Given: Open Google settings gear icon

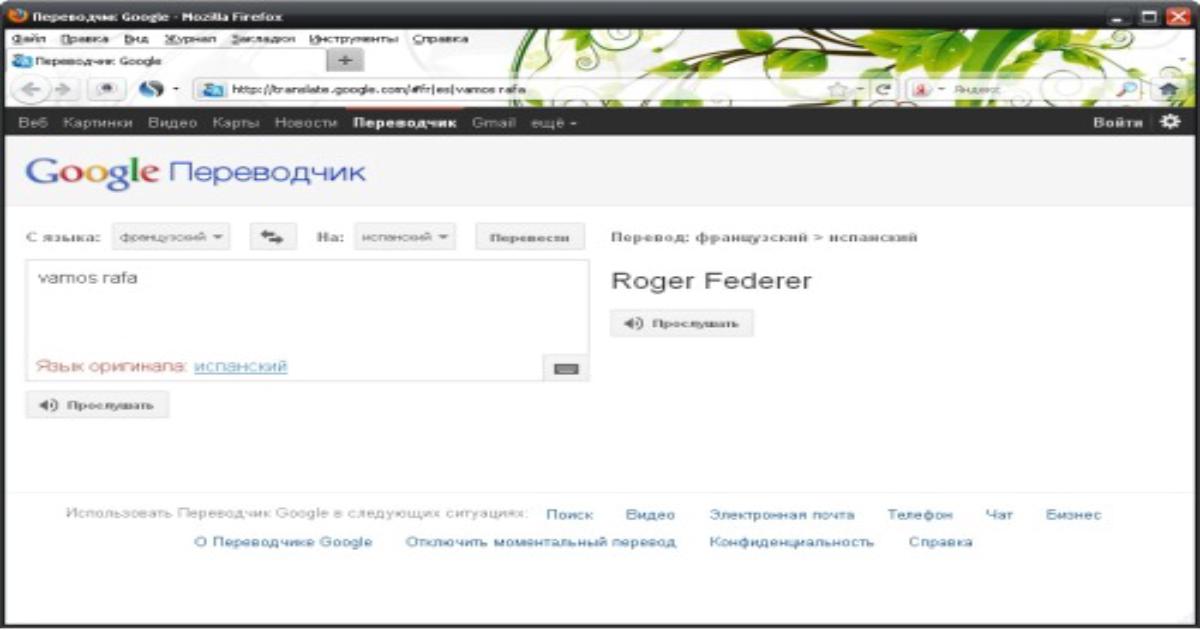Looking at the screenshot, I should (1169, 122).
